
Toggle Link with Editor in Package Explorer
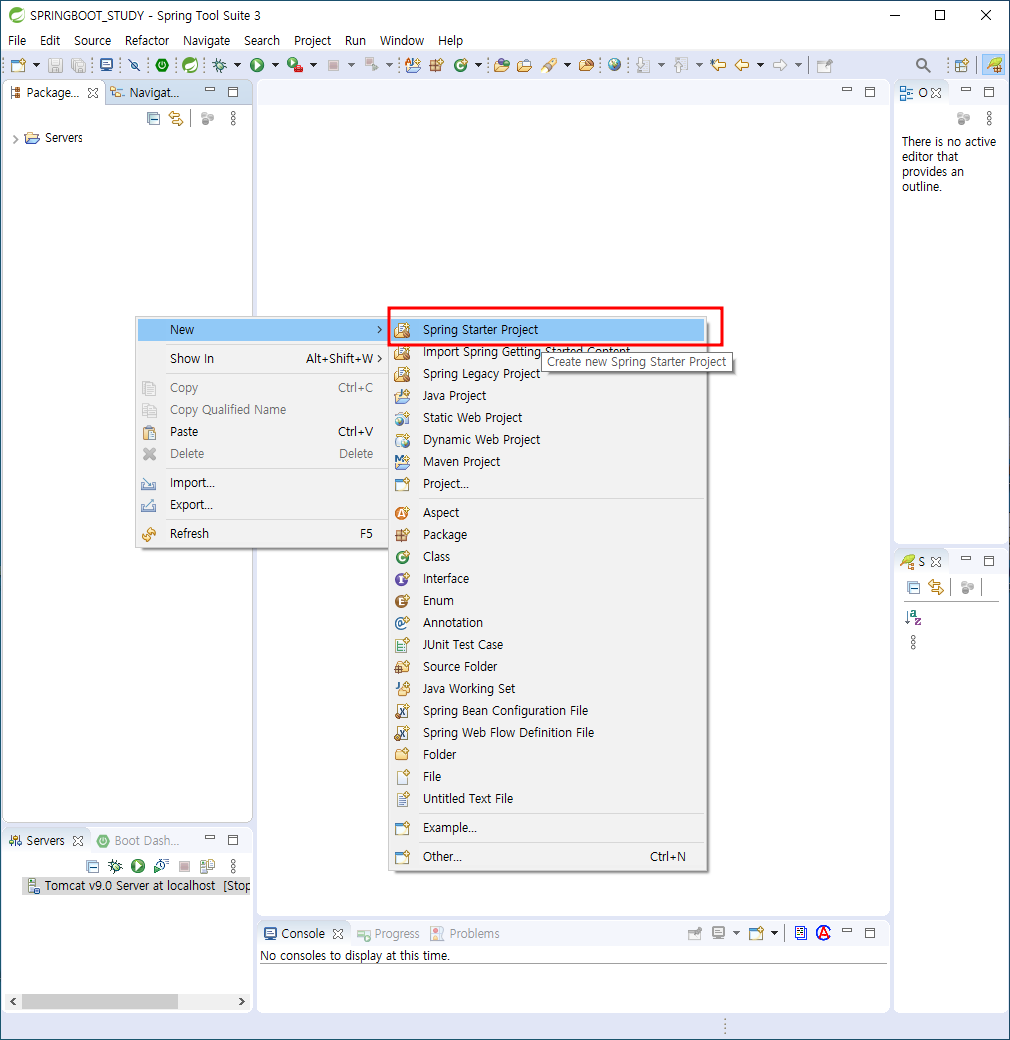(176, 119)
